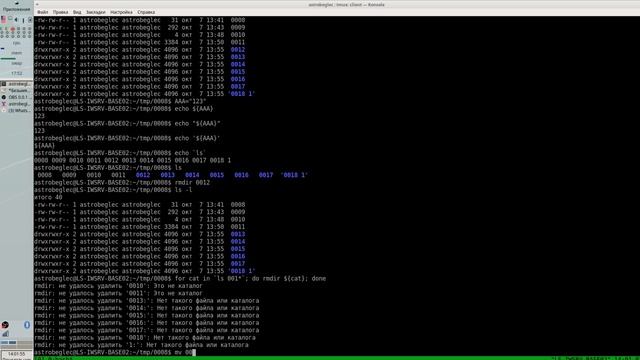Open the Закладки menu
The image size is (640, 360).
96,12
